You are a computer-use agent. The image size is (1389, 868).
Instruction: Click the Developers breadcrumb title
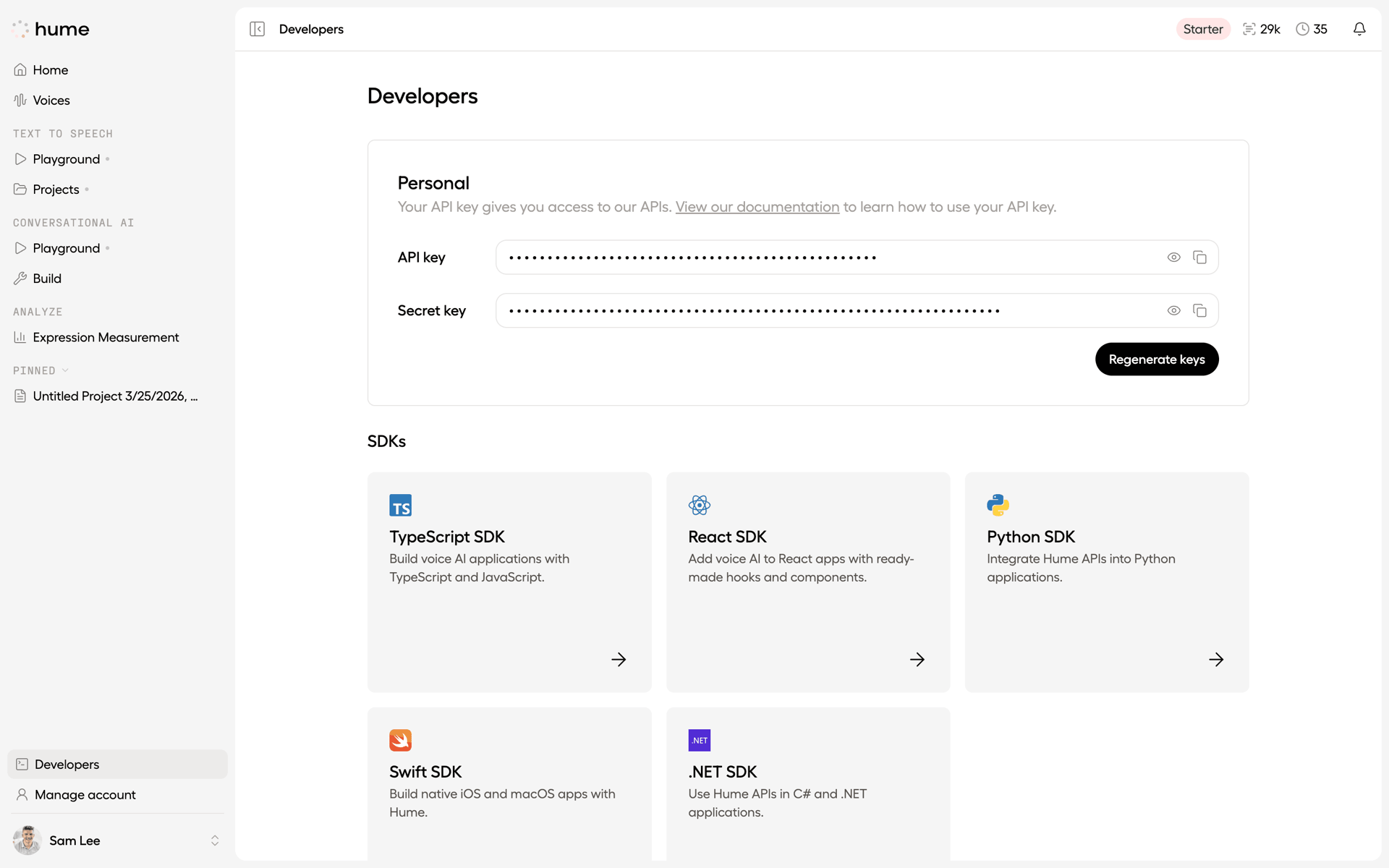311,29
